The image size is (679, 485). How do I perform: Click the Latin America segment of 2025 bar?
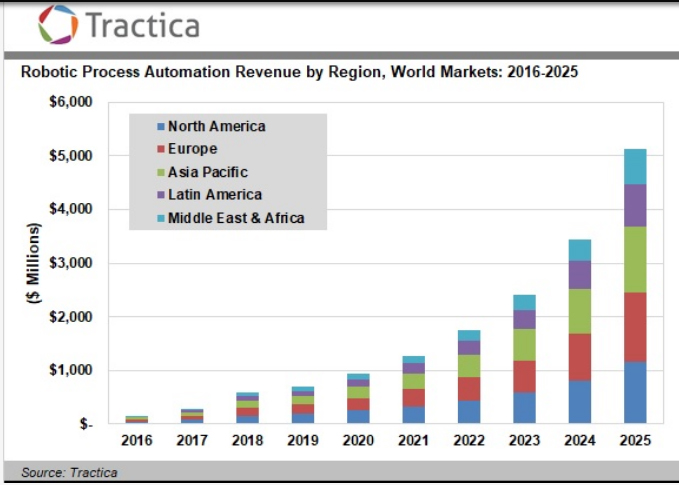point(635,205)
